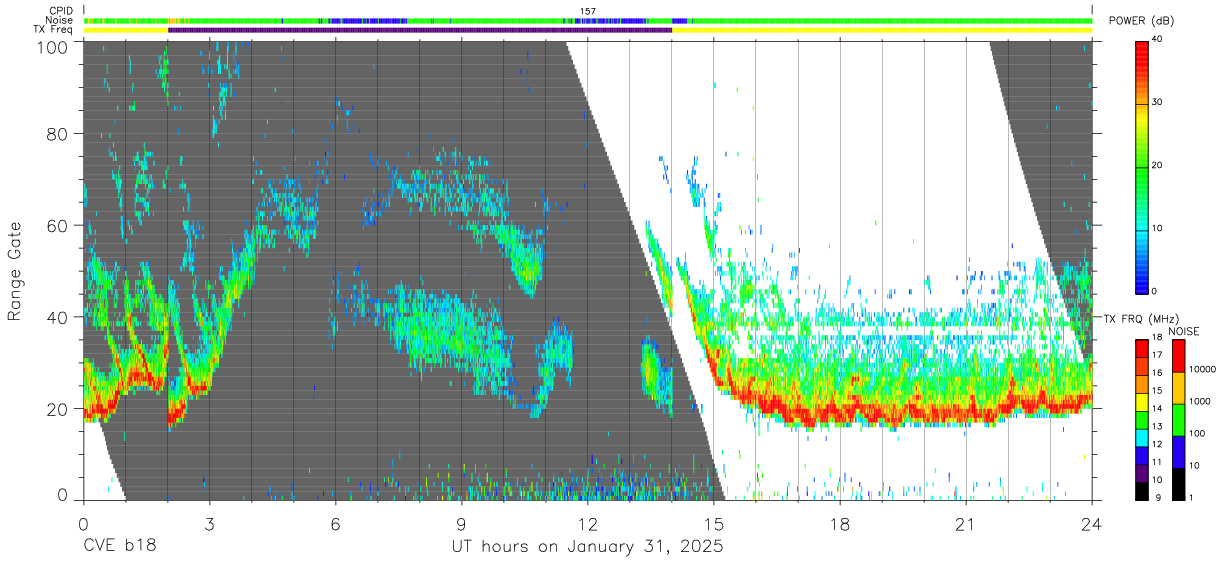Click the 12 tick on UT hours axis
This screenshot has height=567, width=1228.
click(x=588, y=523)
